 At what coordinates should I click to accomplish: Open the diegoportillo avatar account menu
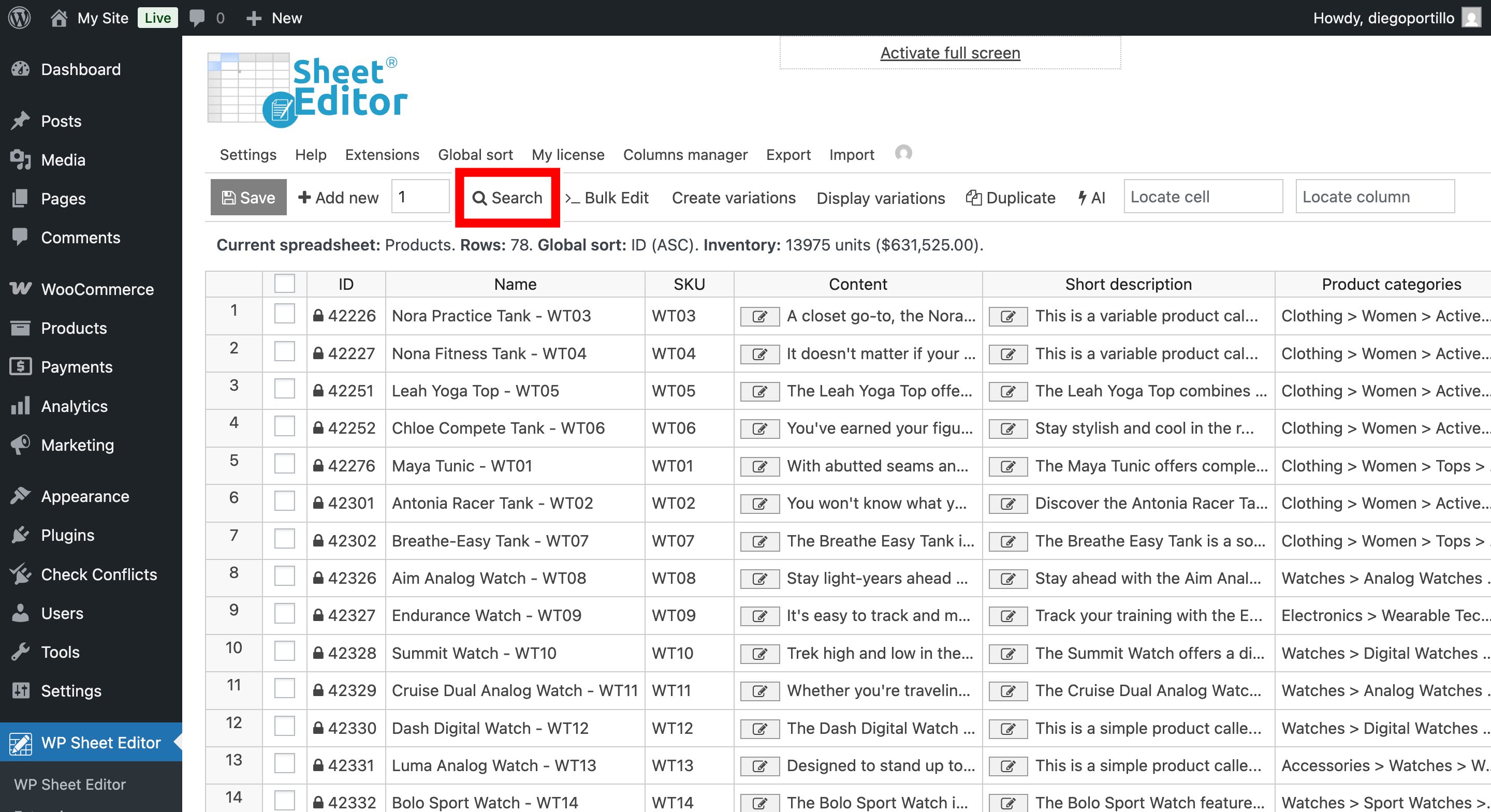tap(1472, 18)
